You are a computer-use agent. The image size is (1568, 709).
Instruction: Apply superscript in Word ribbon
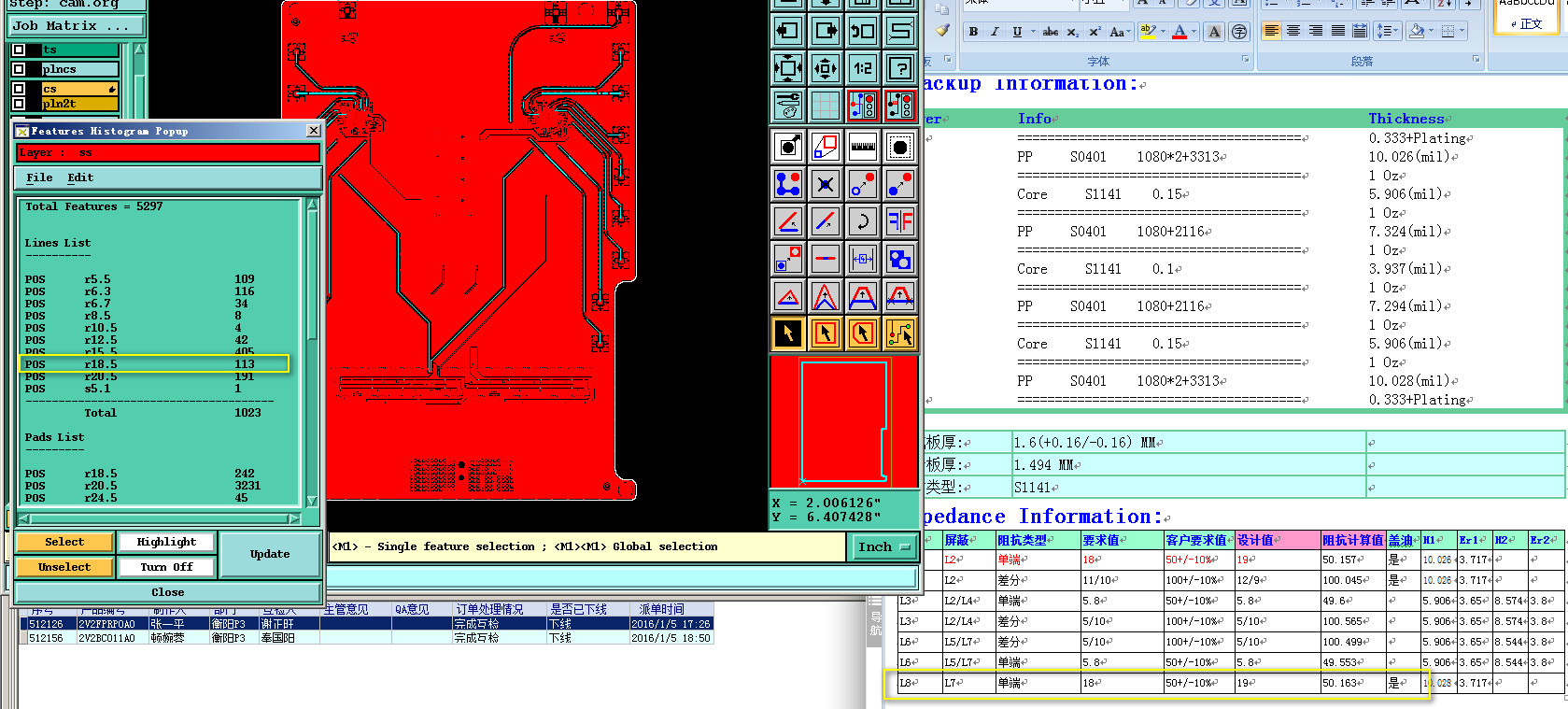point(1095,32)
